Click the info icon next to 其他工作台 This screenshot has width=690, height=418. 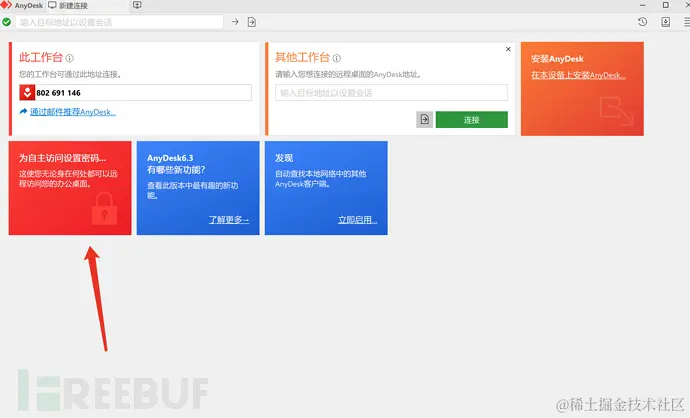point(337,58)
